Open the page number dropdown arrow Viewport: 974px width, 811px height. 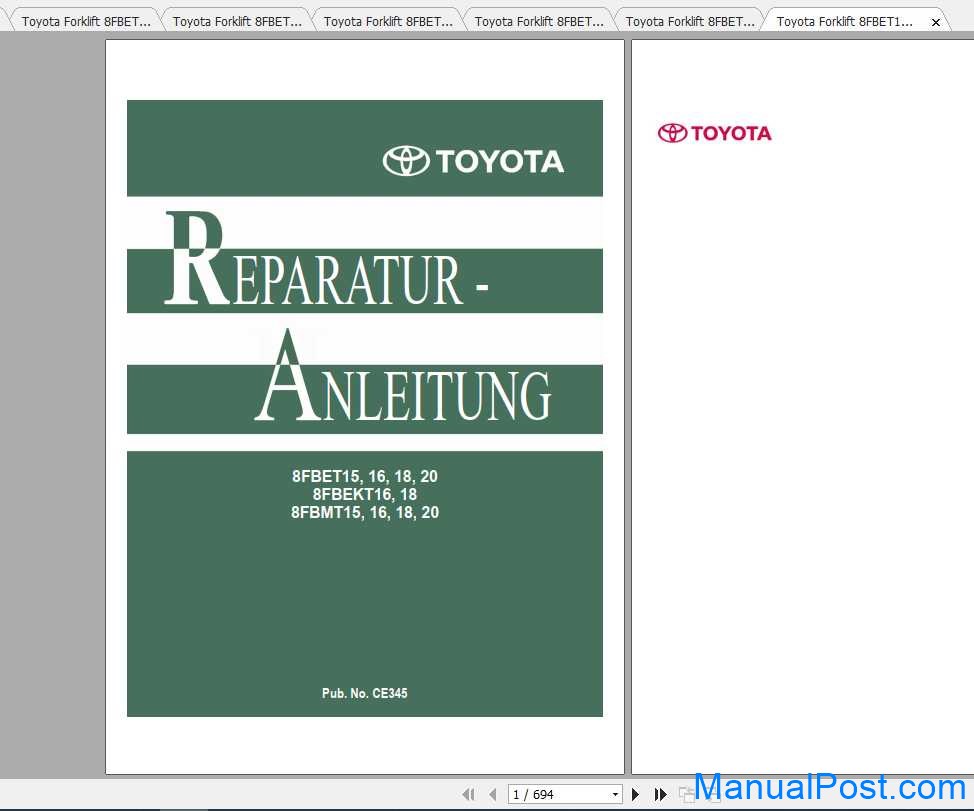click(615, 794)
